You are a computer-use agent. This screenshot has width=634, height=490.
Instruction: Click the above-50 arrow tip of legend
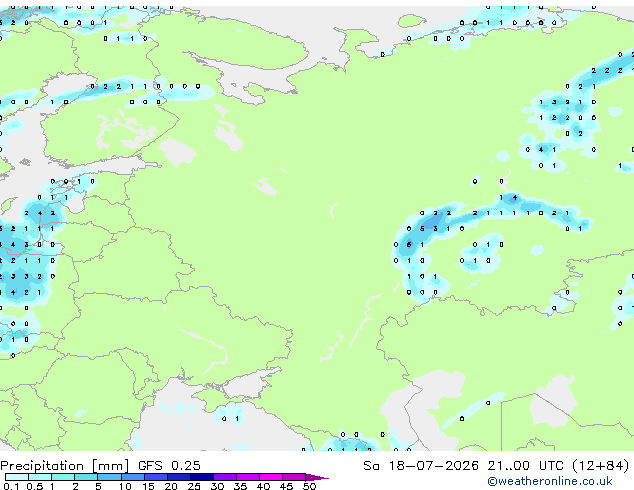317,477
